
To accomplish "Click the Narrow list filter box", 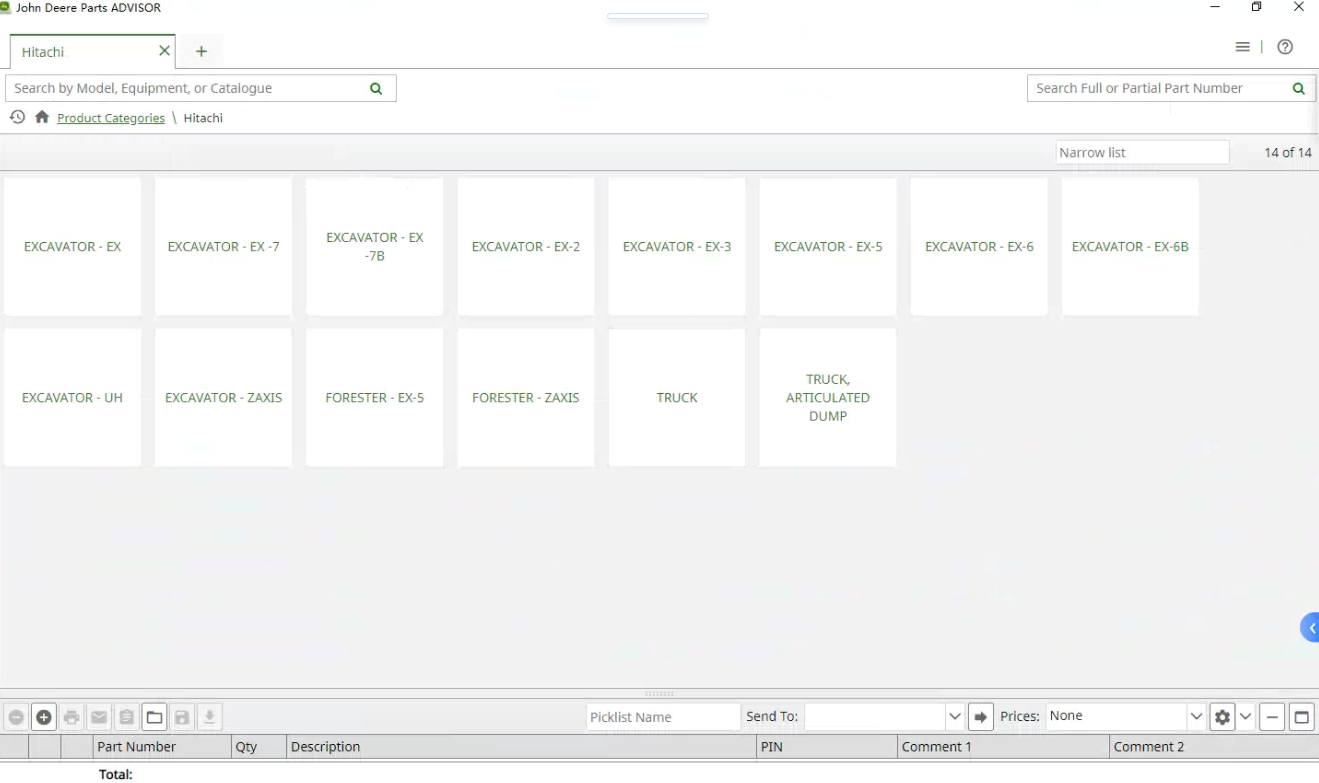I will click(x=1142, y=152).
